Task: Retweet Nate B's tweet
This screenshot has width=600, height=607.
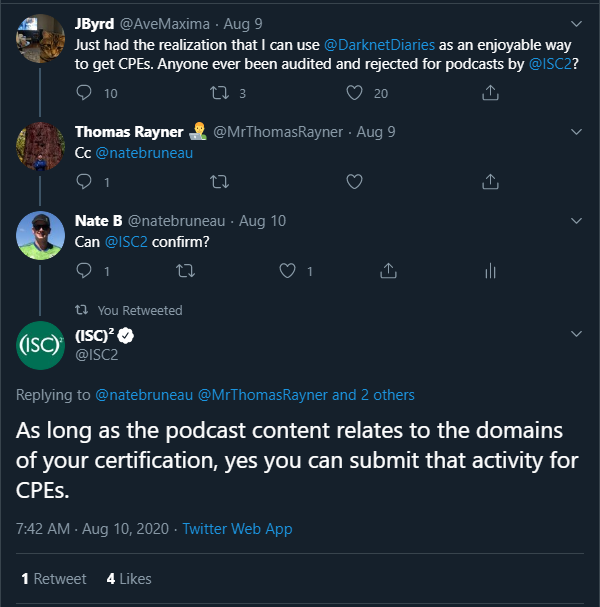Action: click(185, 271)
